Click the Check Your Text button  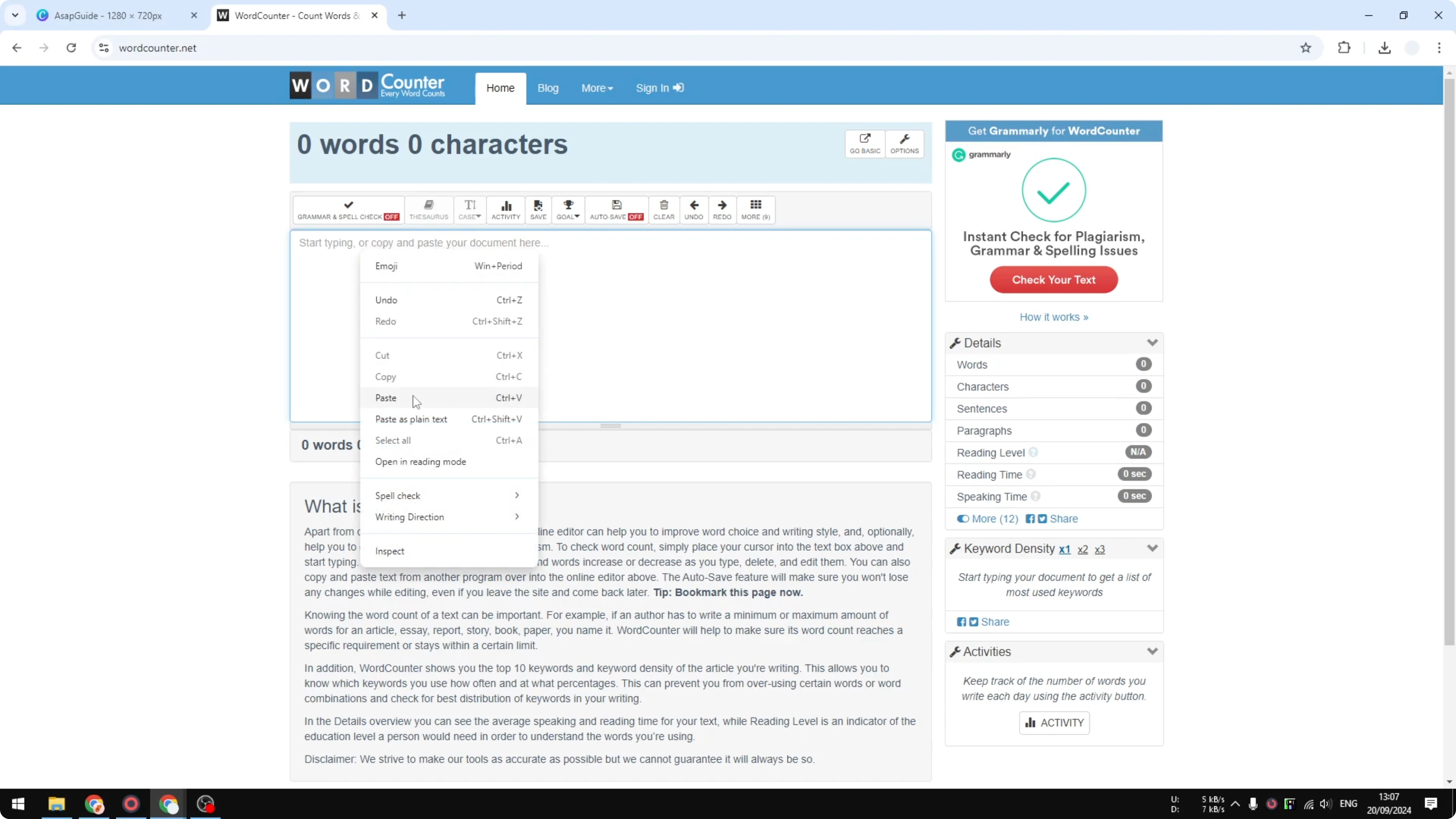(1054, 280)
